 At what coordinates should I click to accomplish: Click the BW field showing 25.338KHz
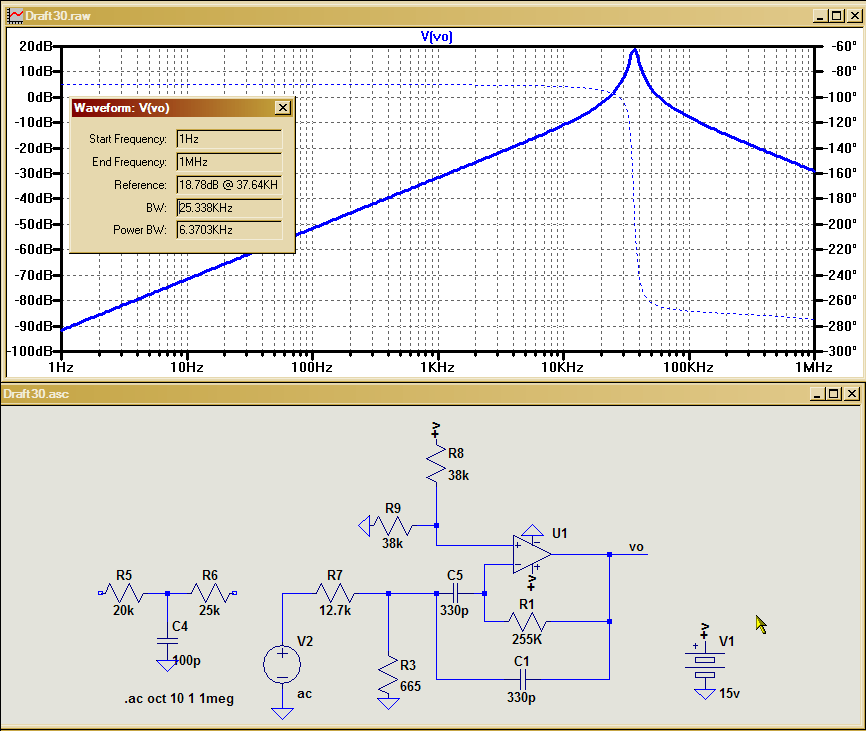click(x=229, y=208)
